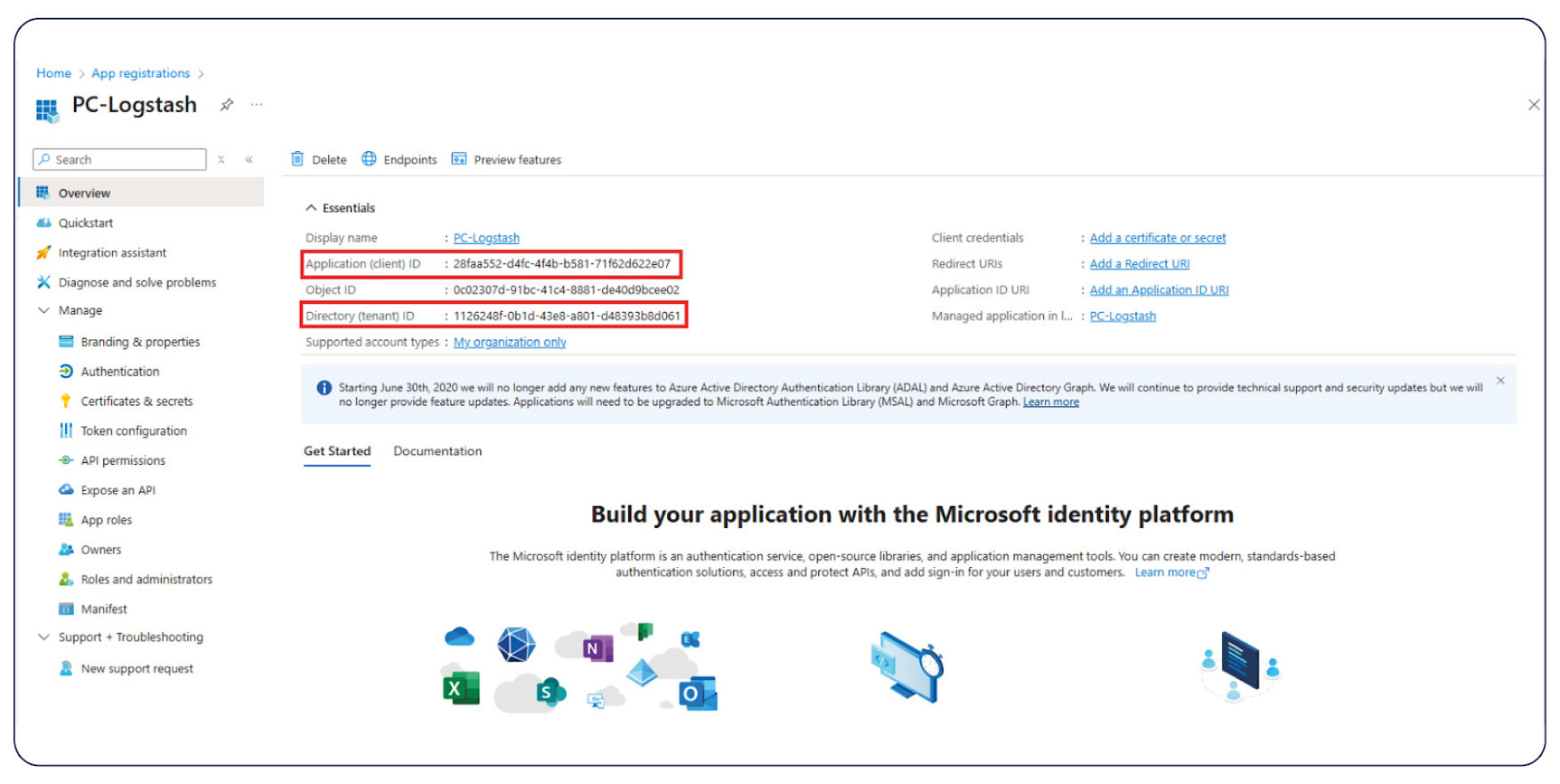Open the Endpoints globe icon
The image size is (1560, 784).
pyautogui.click(x=369, y=158)
